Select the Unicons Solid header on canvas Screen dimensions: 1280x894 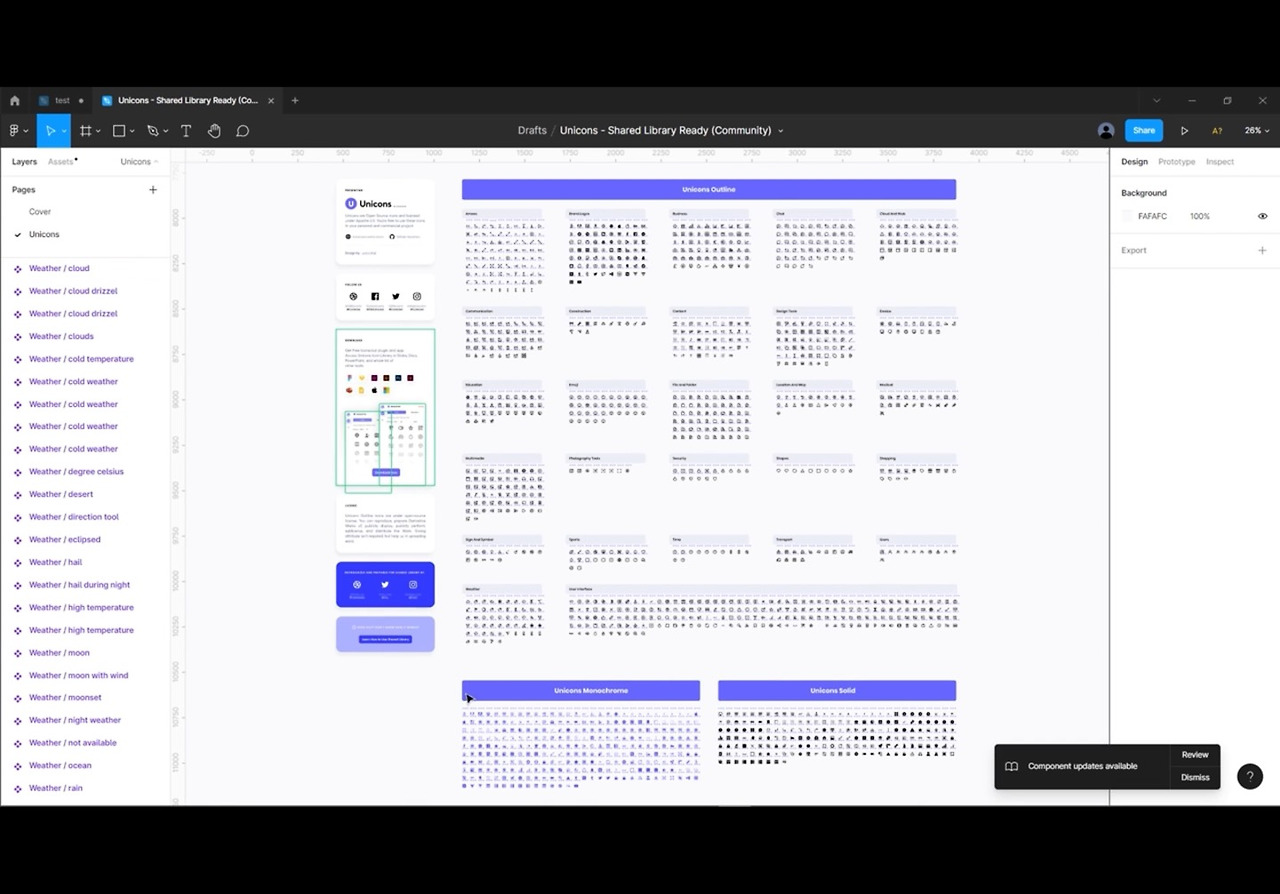837,691
